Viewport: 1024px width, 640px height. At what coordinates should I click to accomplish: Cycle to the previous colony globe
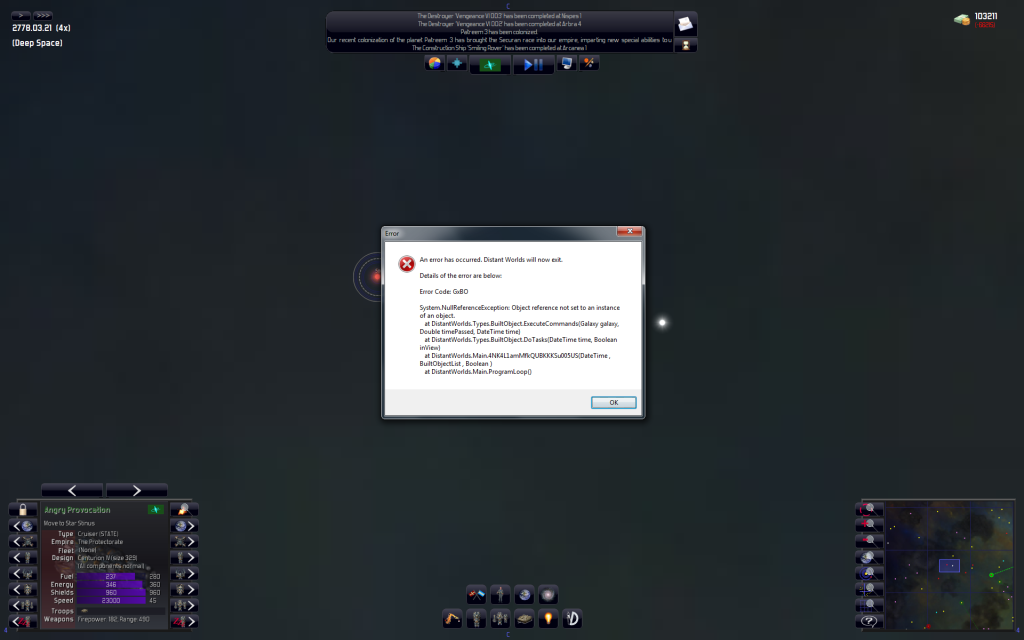(23, 526)
